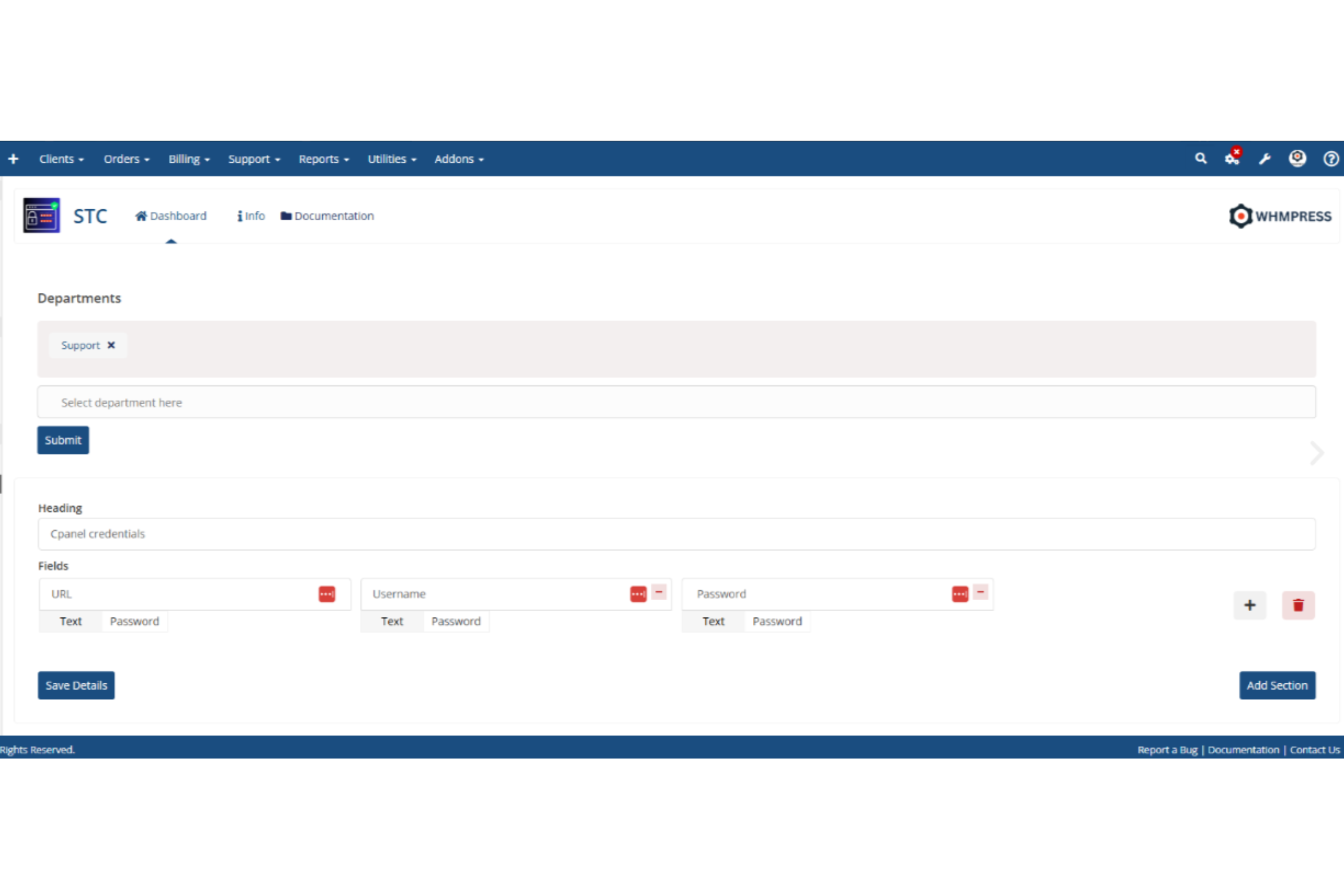Open the wrench setup icon

coord(1264,159)
